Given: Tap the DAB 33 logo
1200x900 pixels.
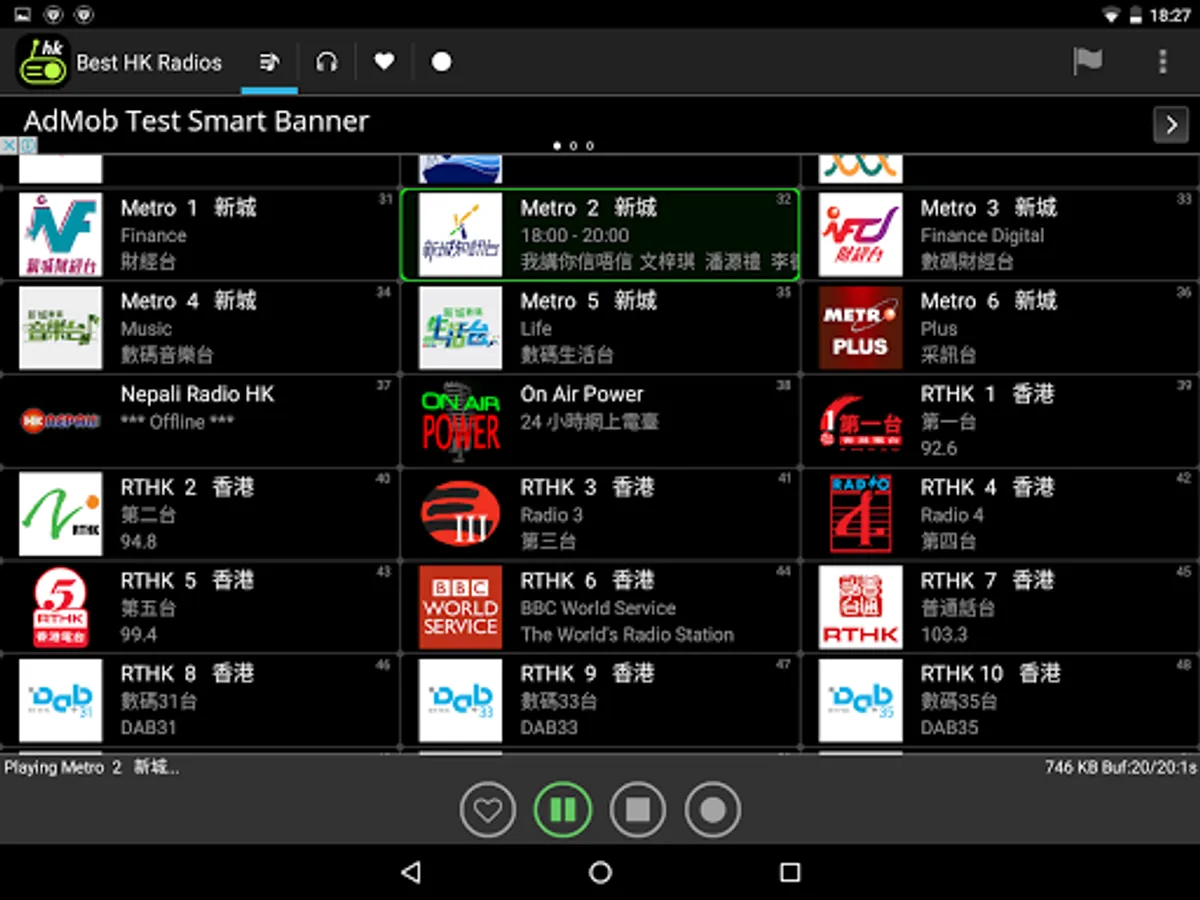Looking at the screenshot, I should pos(460,700).
